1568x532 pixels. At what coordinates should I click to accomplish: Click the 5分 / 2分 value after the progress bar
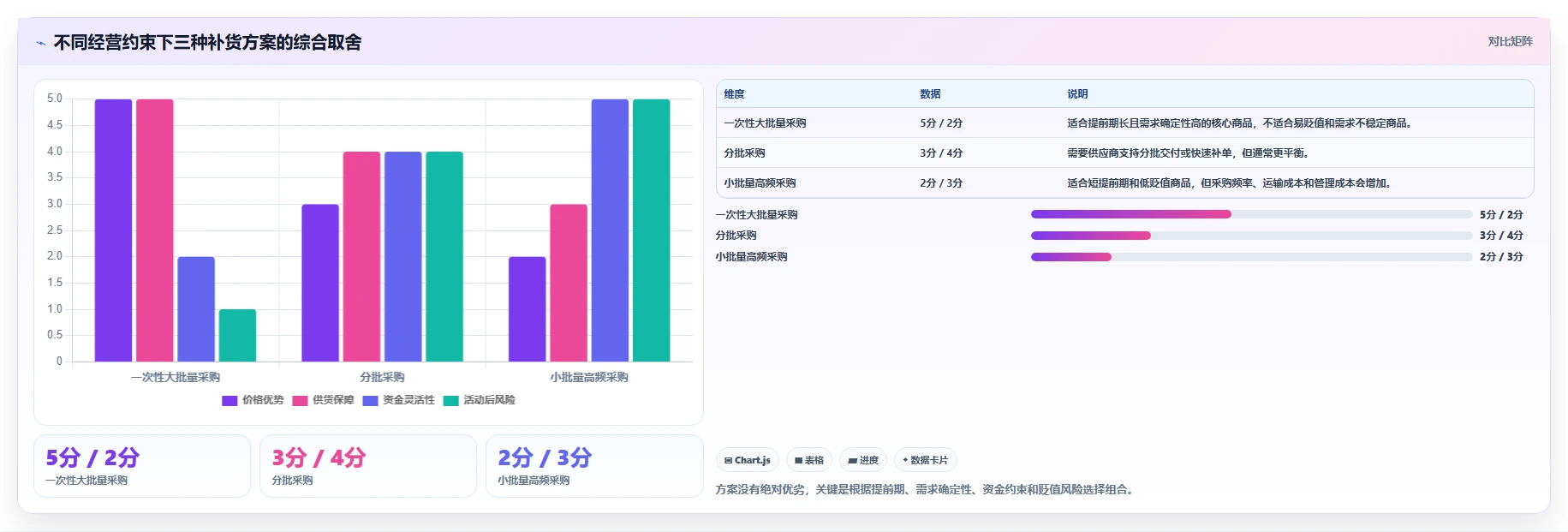point(1501,215)
